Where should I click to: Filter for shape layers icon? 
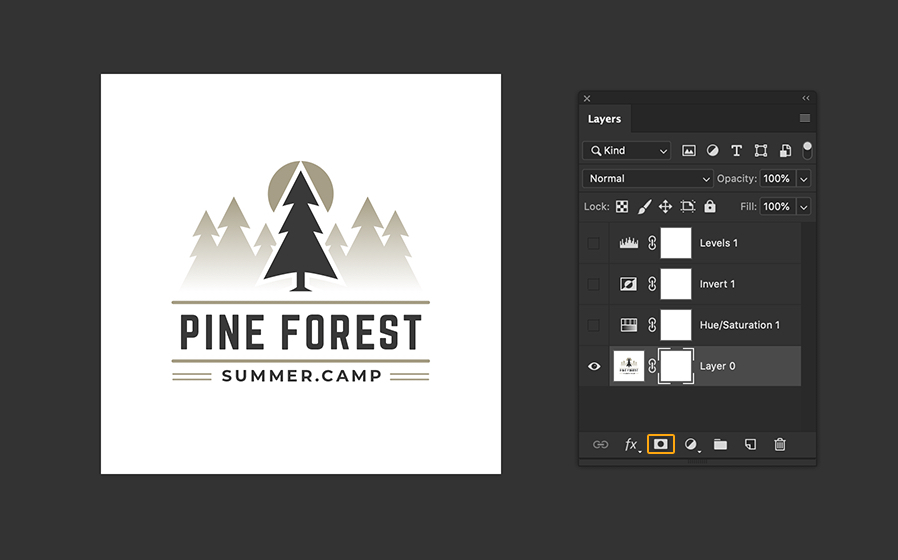point(761,151)
